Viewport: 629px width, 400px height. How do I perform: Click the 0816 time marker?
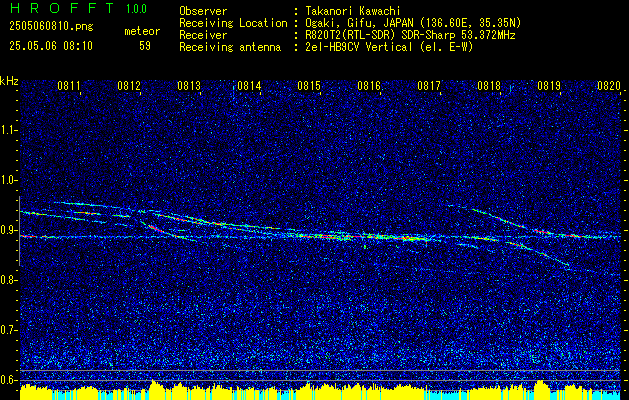(369, 85)
